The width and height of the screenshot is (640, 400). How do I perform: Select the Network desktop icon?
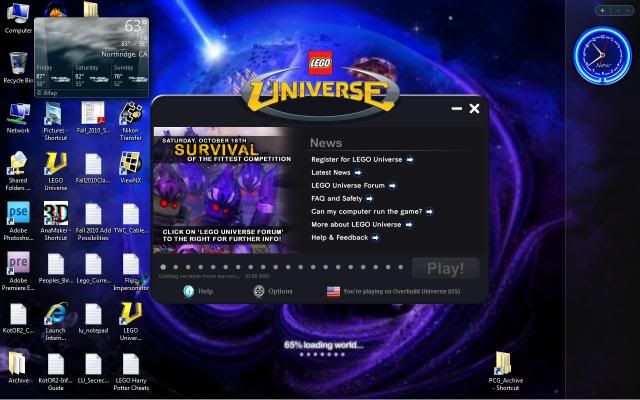(x=18, y=118)
